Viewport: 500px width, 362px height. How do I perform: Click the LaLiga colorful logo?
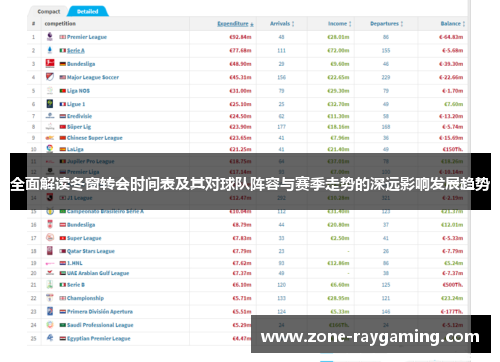click(x=50, y=149)
